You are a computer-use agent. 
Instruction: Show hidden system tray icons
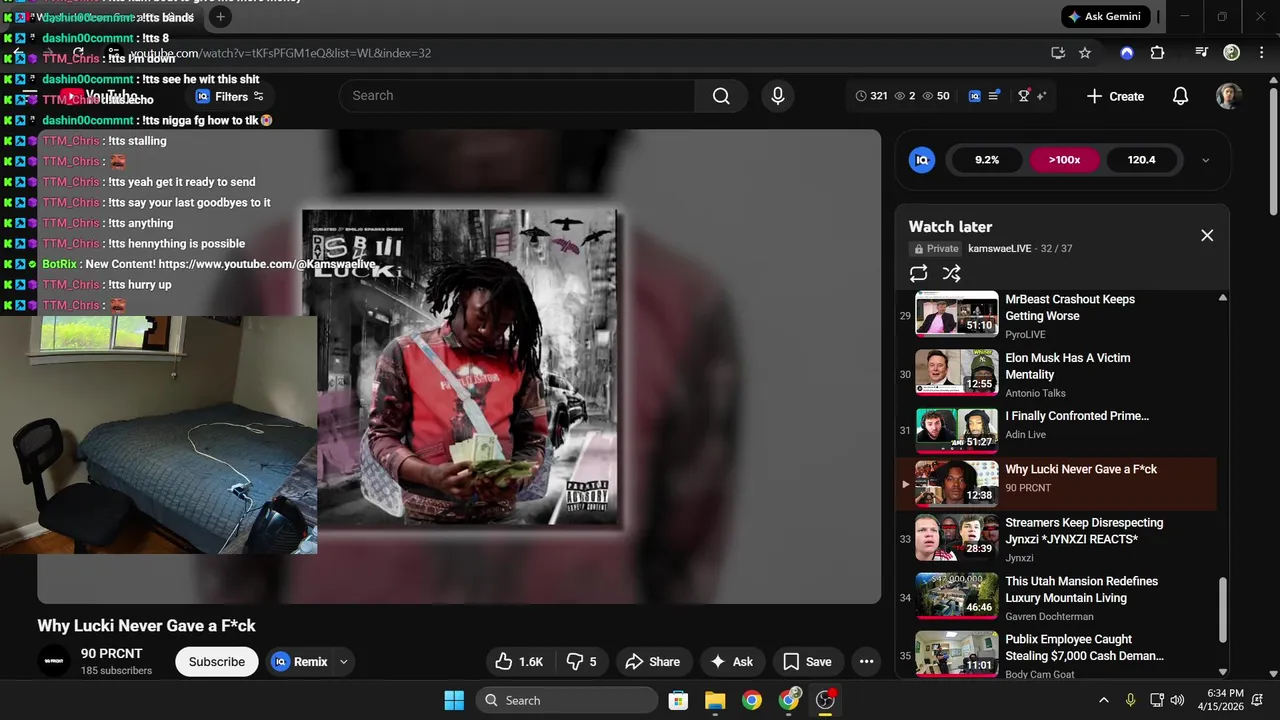(1103, 700)
